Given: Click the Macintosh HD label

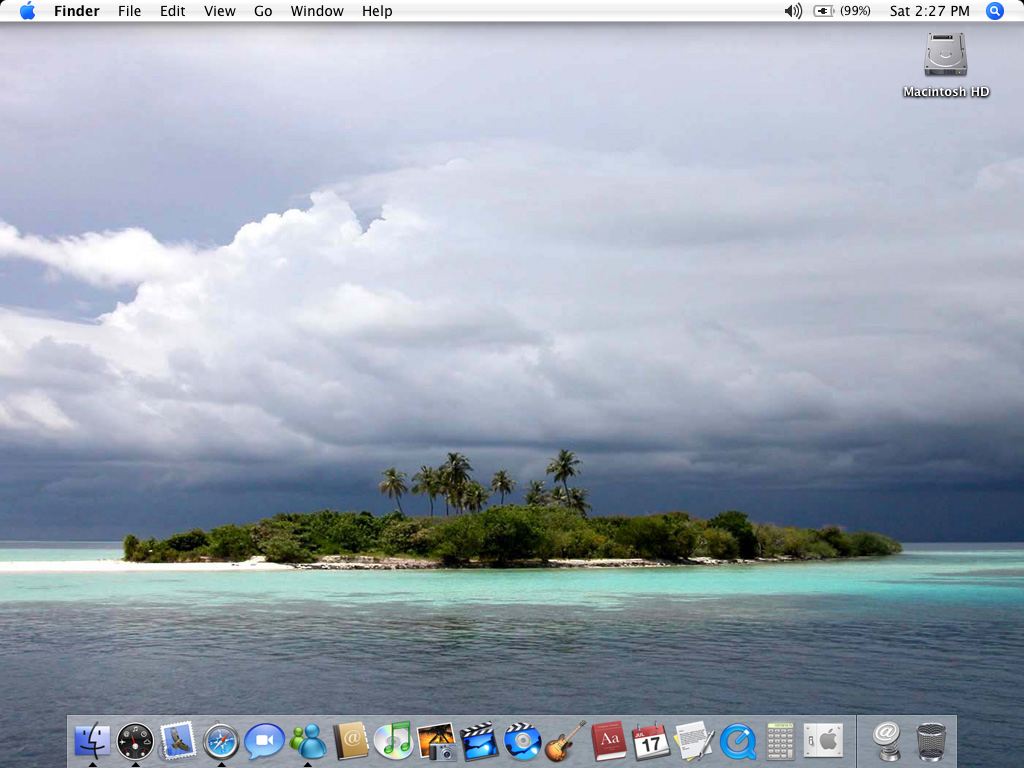Looking at the screenshot, I should click(x=946, y=92).
